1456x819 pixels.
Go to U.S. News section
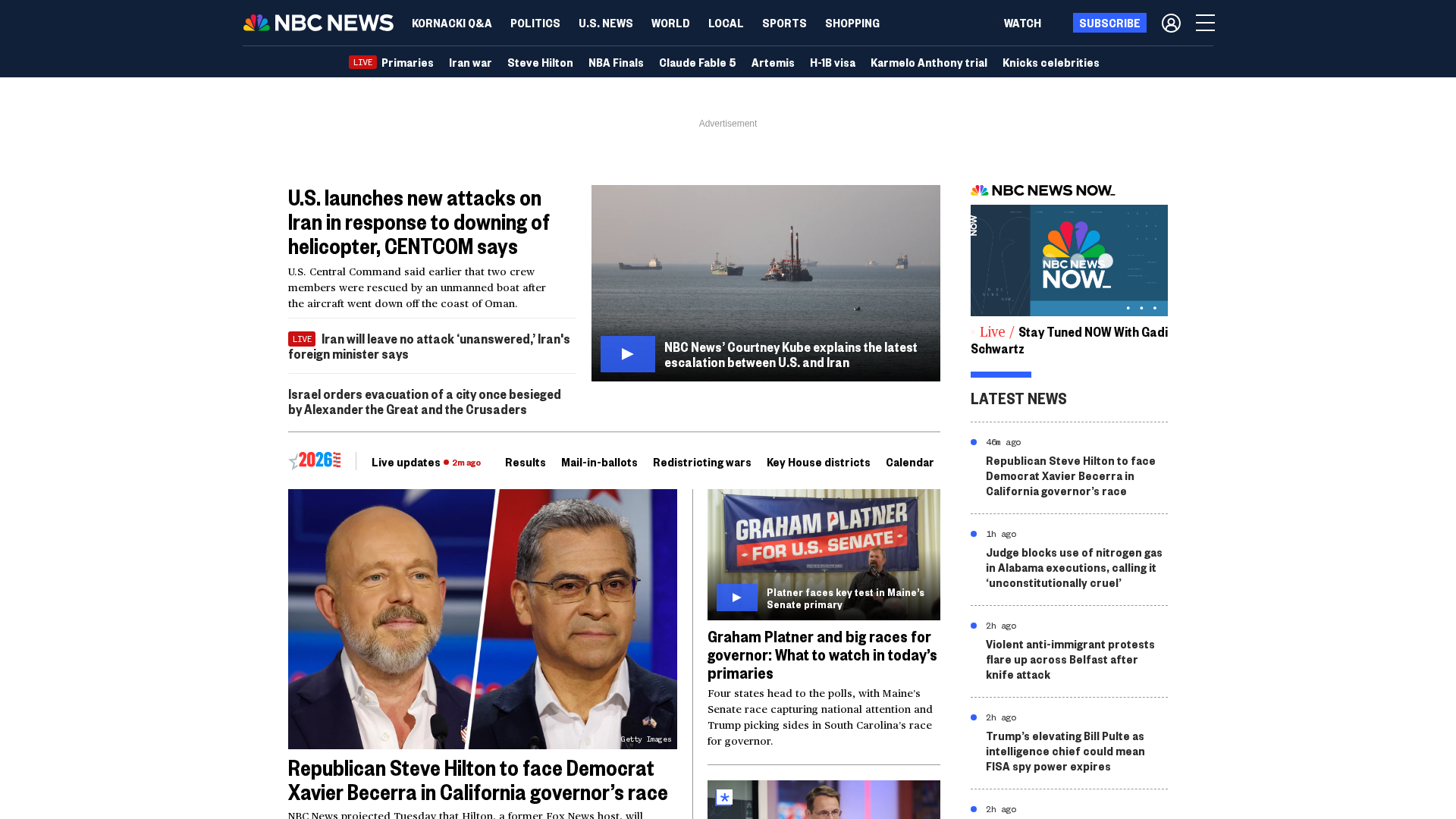pyautogui.click(x=605, y=23)
